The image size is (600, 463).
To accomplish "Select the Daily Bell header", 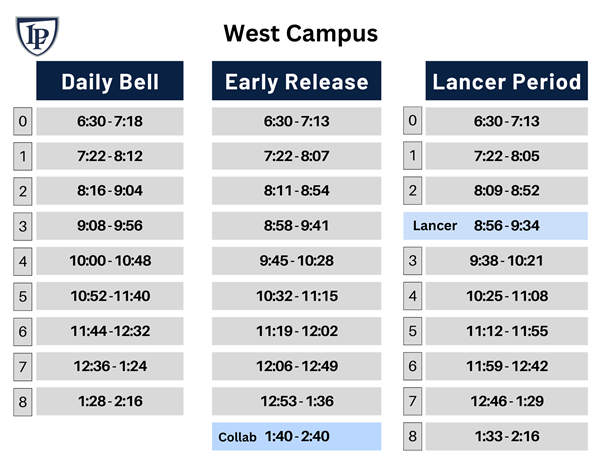I will tap(110, 81).
